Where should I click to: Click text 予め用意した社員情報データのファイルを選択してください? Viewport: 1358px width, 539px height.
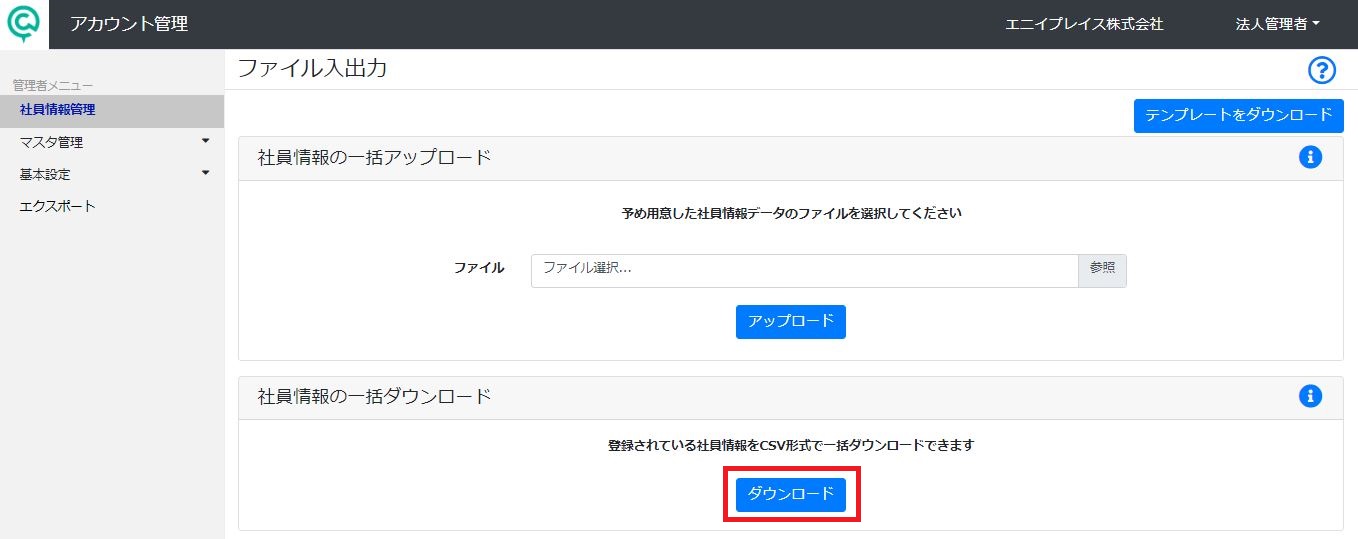click(x=791, y=213)
